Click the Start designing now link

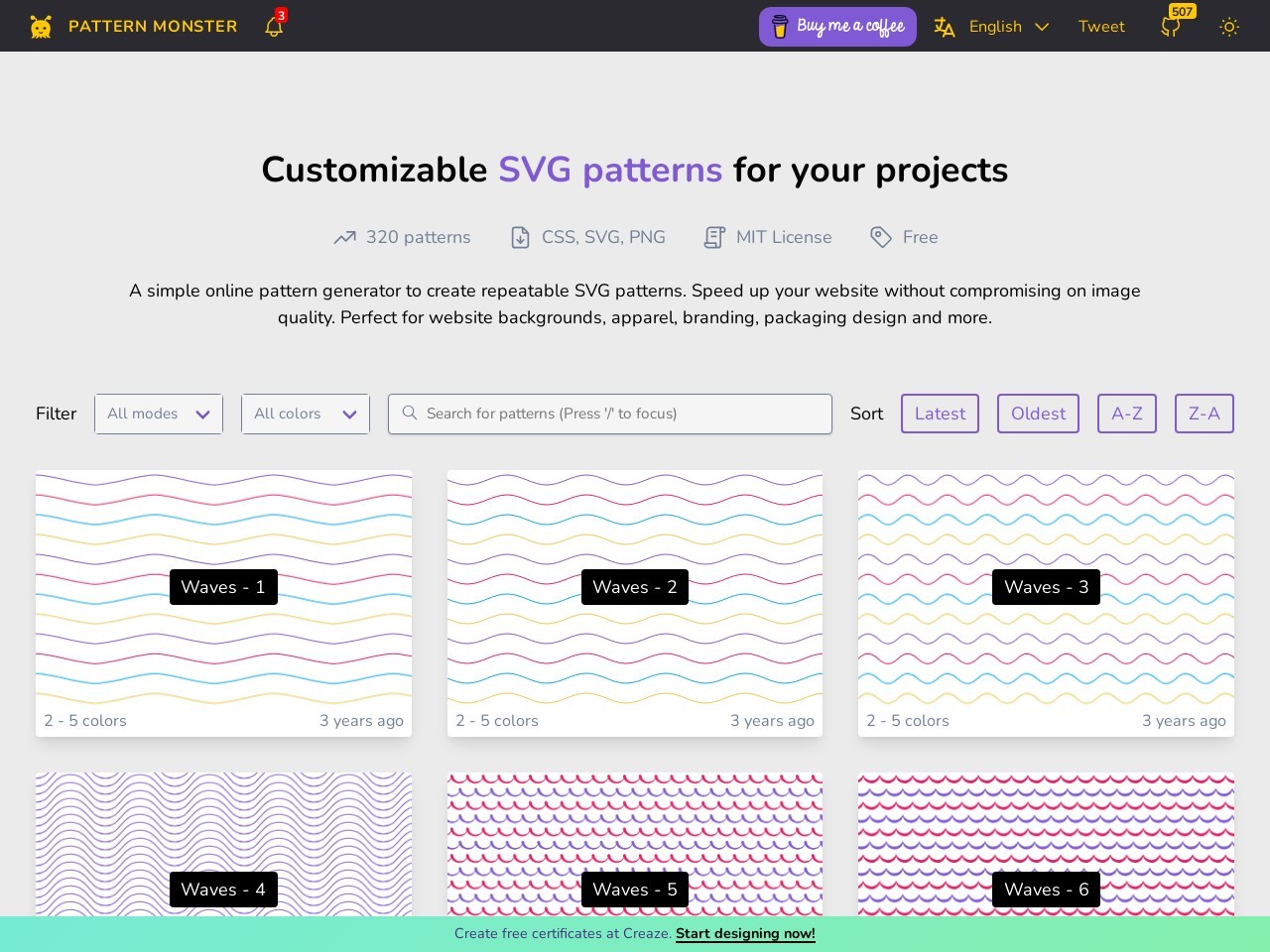[745, 933]
